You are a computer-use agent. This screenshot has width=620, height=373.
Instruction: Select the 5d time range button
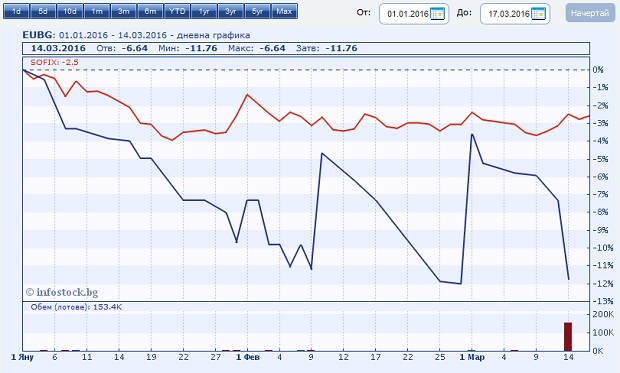click(43, 11)
